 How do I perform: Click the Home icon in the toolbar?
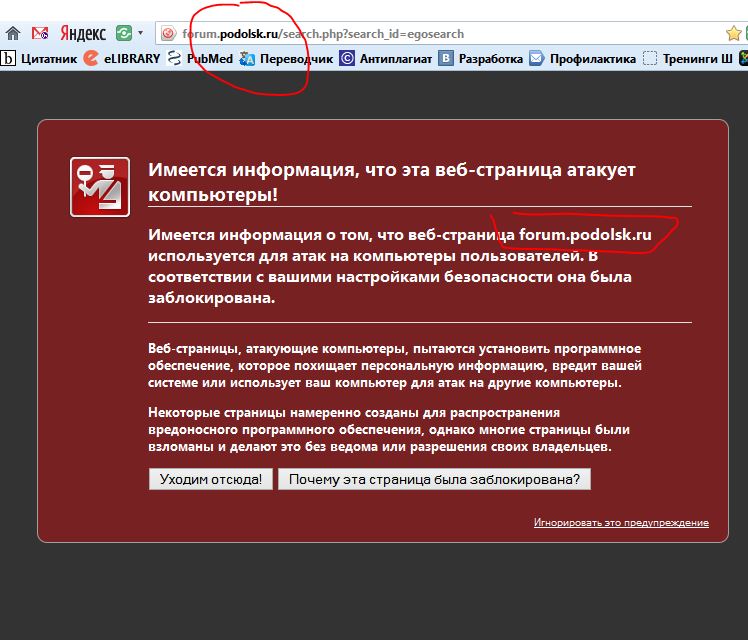click(13, 33)
